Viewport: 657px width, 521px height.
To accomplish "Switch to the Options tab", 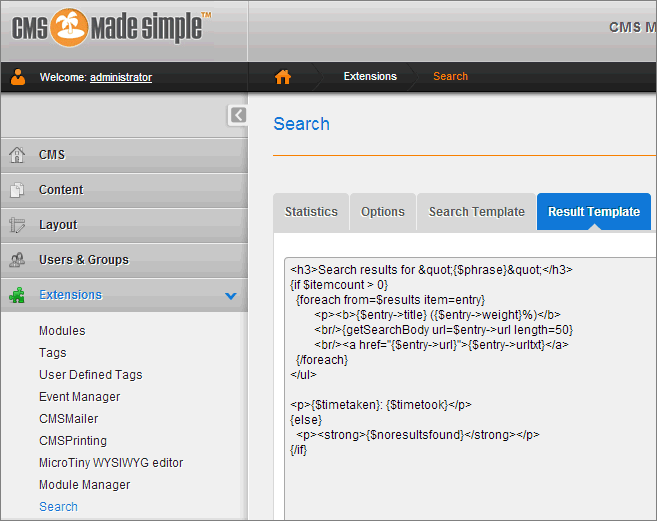I will (383, 212).
